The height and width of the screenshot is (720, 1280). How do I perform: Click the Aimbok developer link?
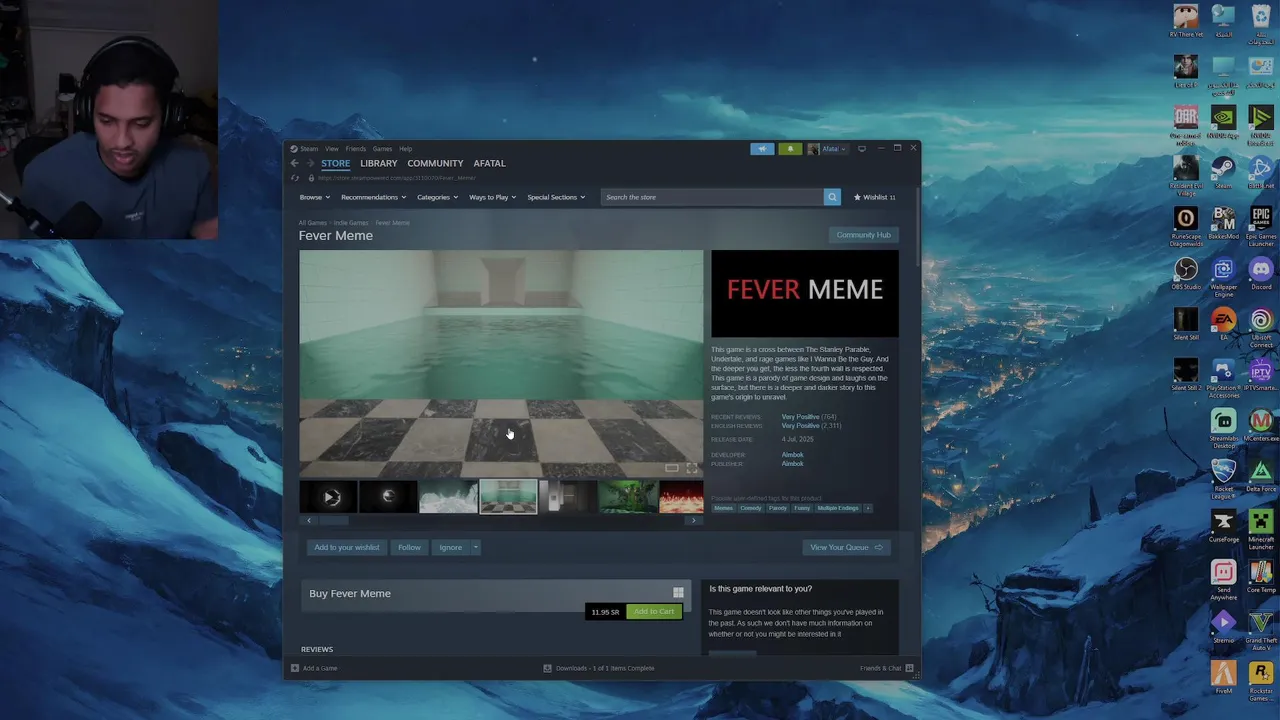(x=792, y=455)
